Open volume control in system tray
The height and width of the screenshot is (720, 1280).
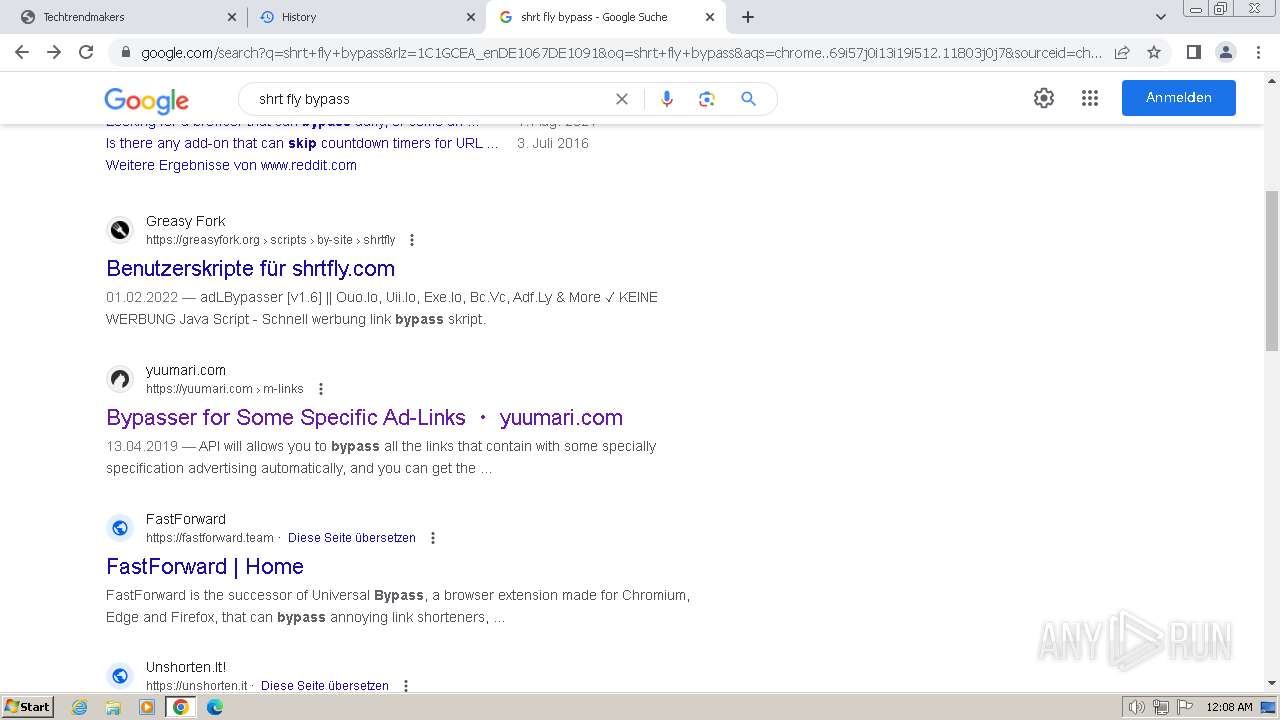[x=1137, y=707]
